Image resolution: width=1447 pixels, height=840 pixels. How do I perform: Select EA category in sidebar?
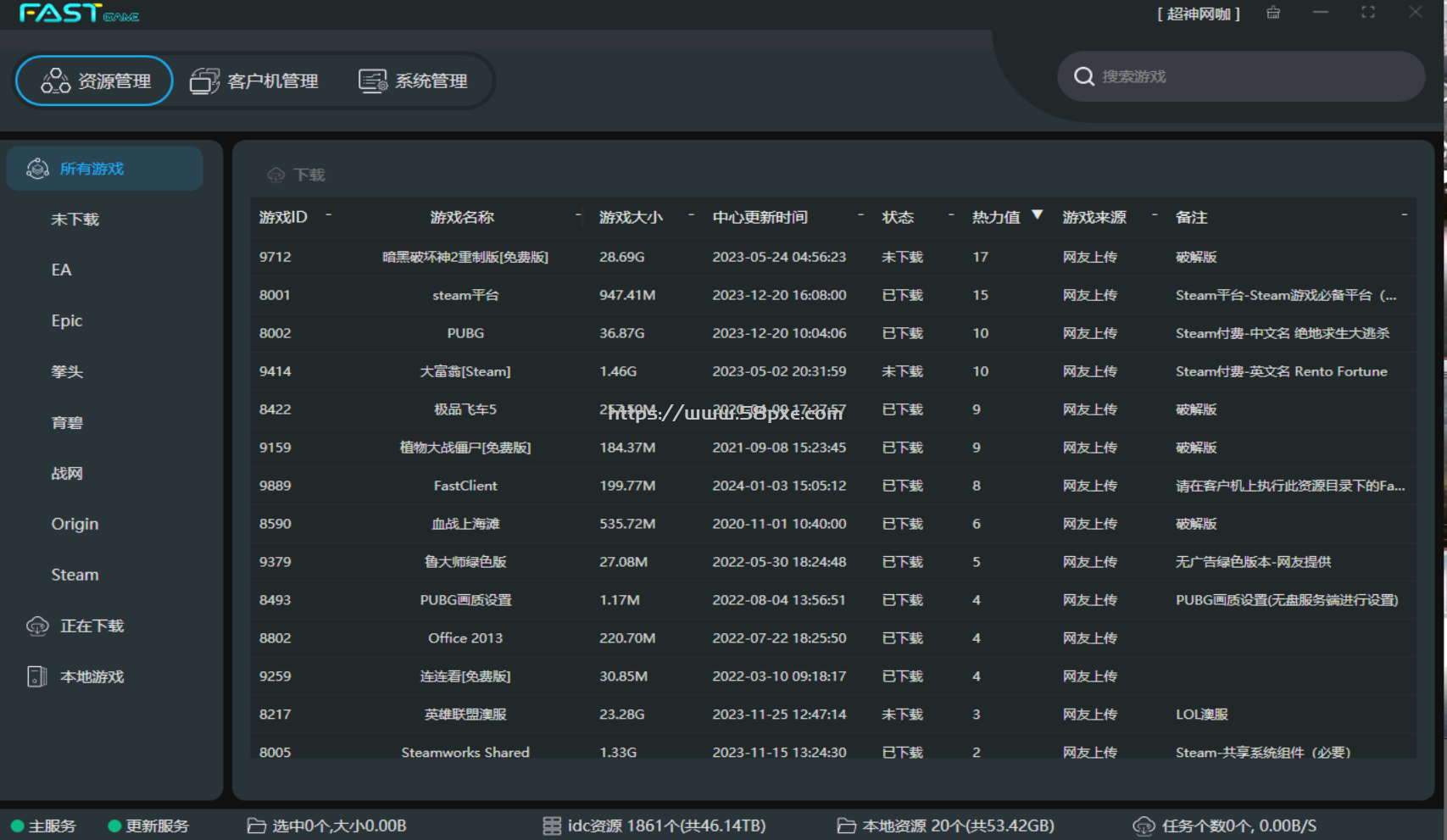[61, 270]
